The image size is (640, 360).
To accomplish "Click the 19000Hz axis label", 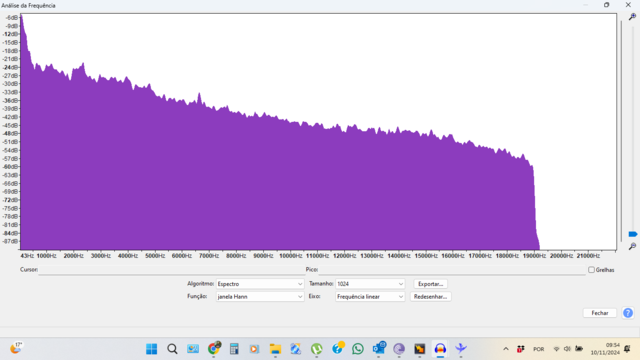I will (534, 256).
